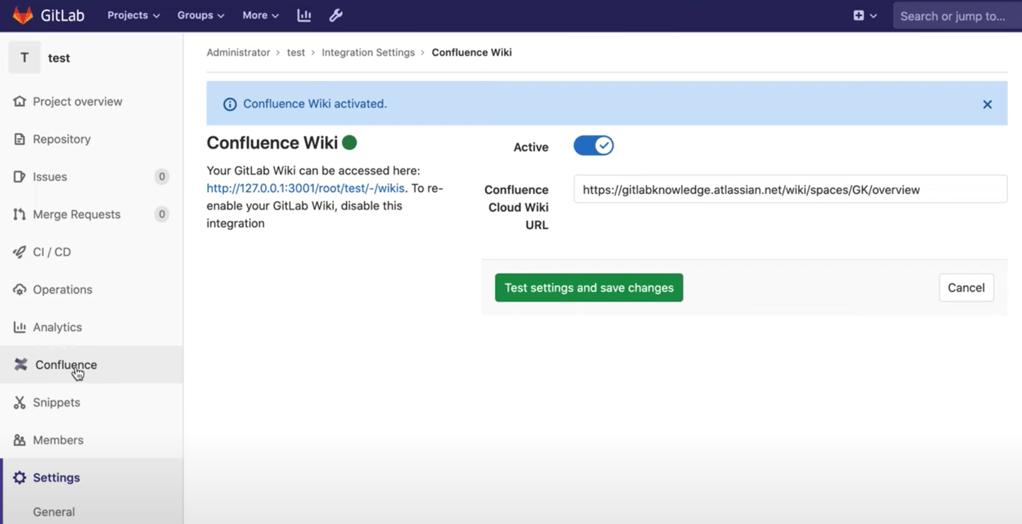Click Test settings and save changes
The width and height of the screenshot is (1022, 524).
click(589, 287)
